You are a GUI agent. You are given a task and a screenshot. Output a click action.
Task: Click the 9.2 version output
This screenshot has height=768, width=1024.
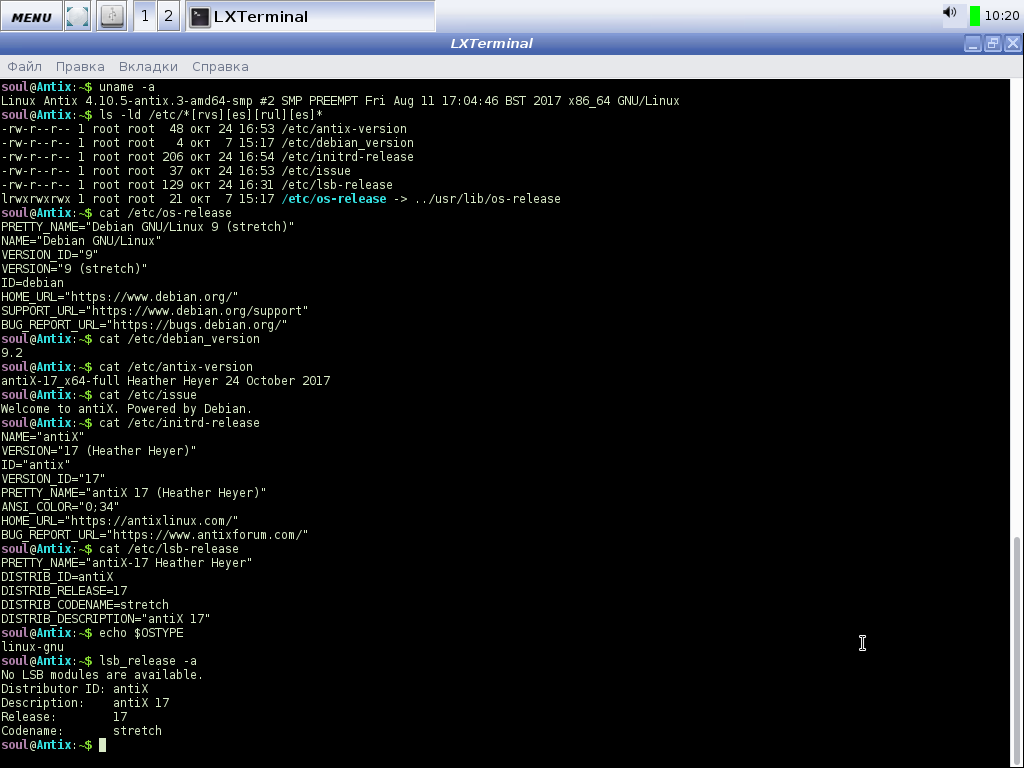(12, 353)
